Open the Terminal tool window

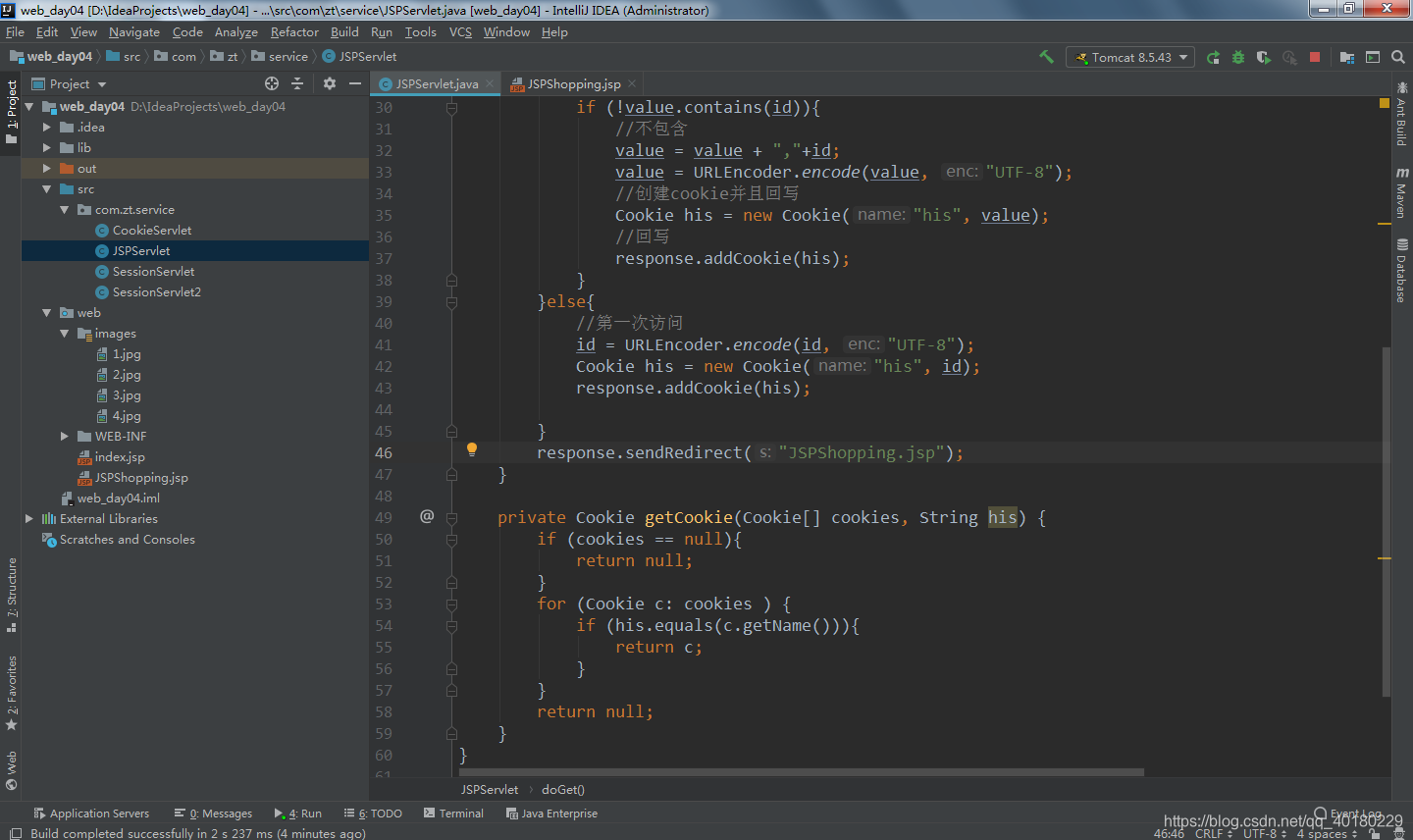click(453, 813)
